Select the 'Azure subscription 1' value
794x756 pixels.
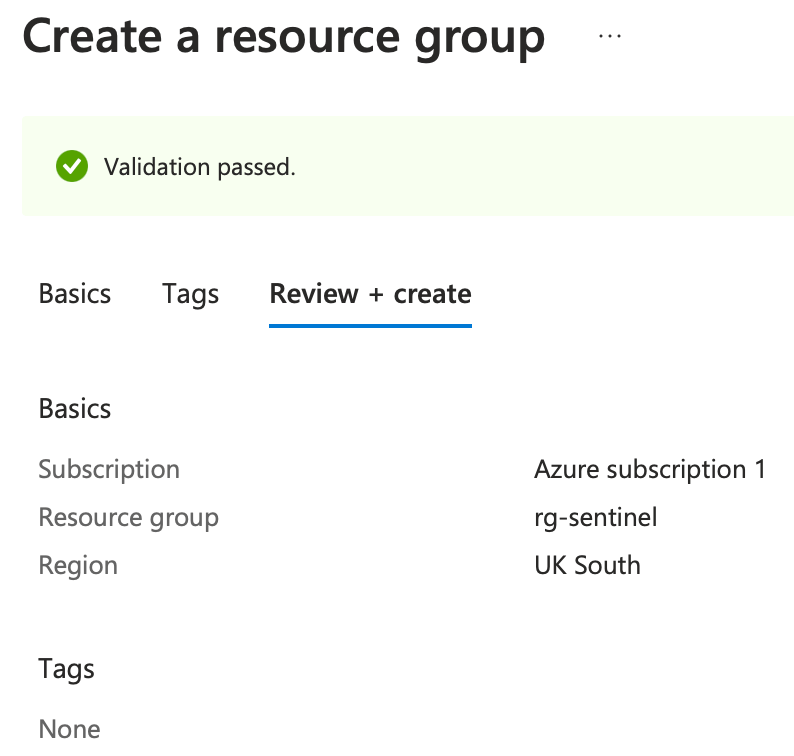[650, 469]
